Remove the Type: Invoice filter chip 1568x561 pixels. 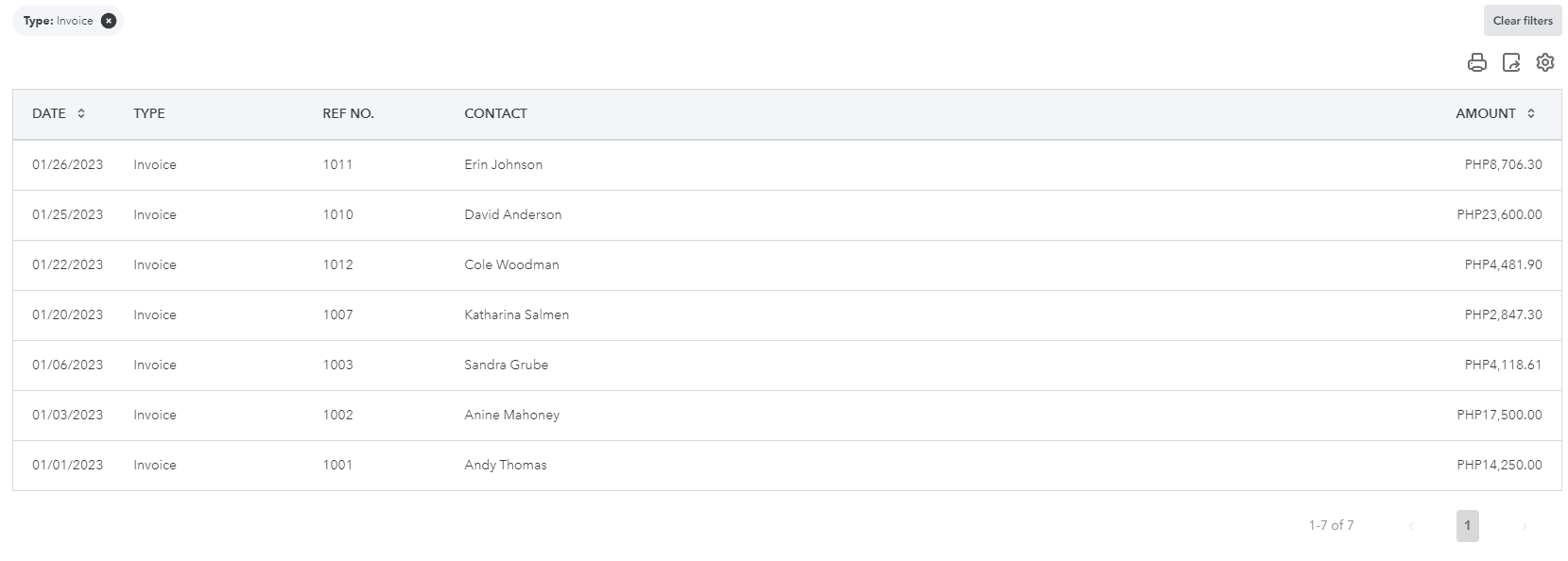109,21
